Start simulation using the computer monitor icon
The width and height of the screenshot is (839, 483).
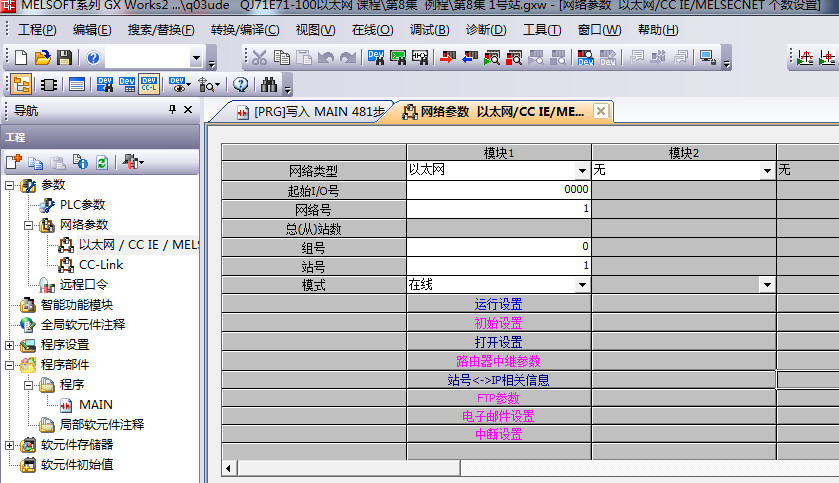(x=707, y=57)
